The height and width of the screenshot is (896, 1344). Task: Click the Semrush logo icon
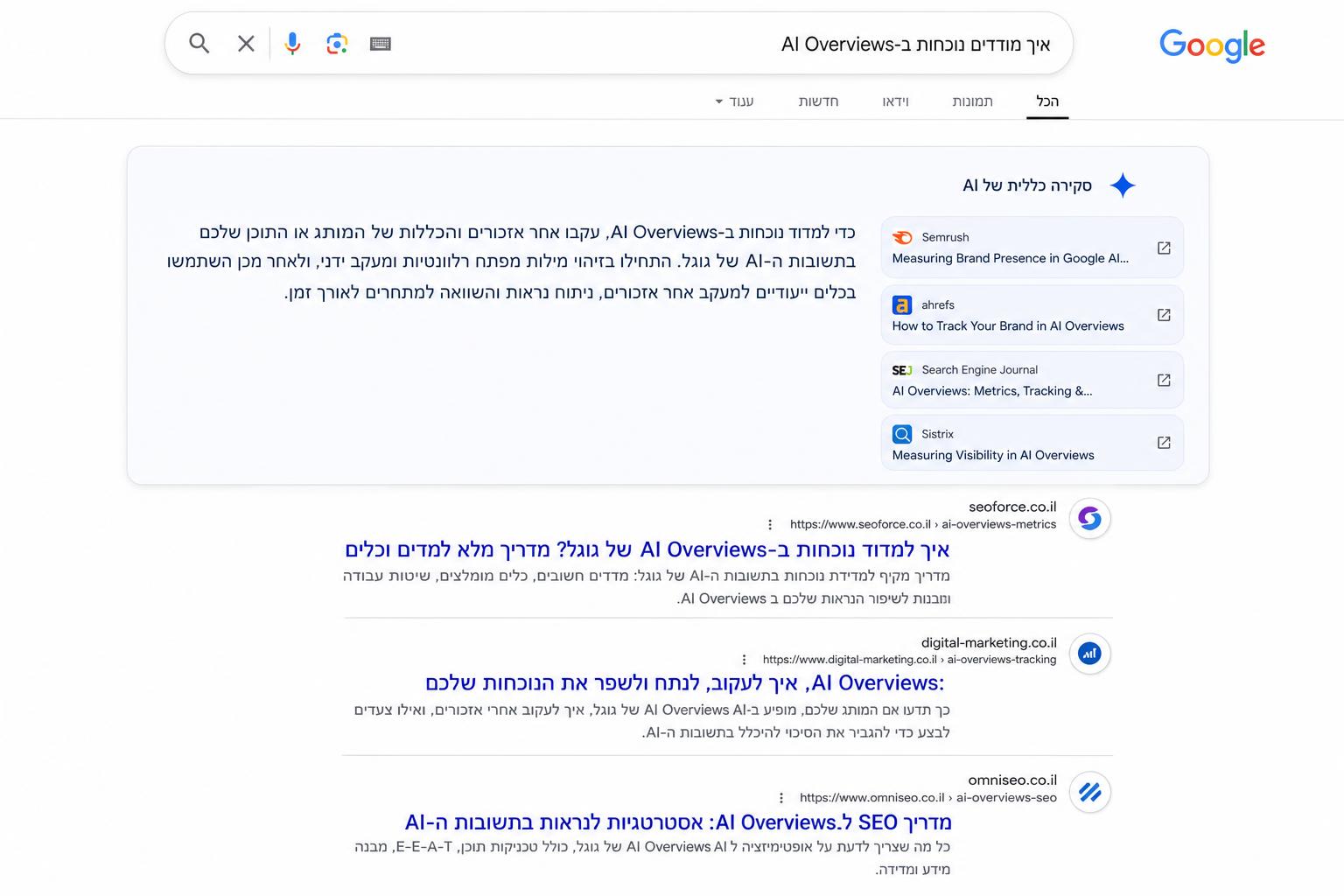coord(902,237)
